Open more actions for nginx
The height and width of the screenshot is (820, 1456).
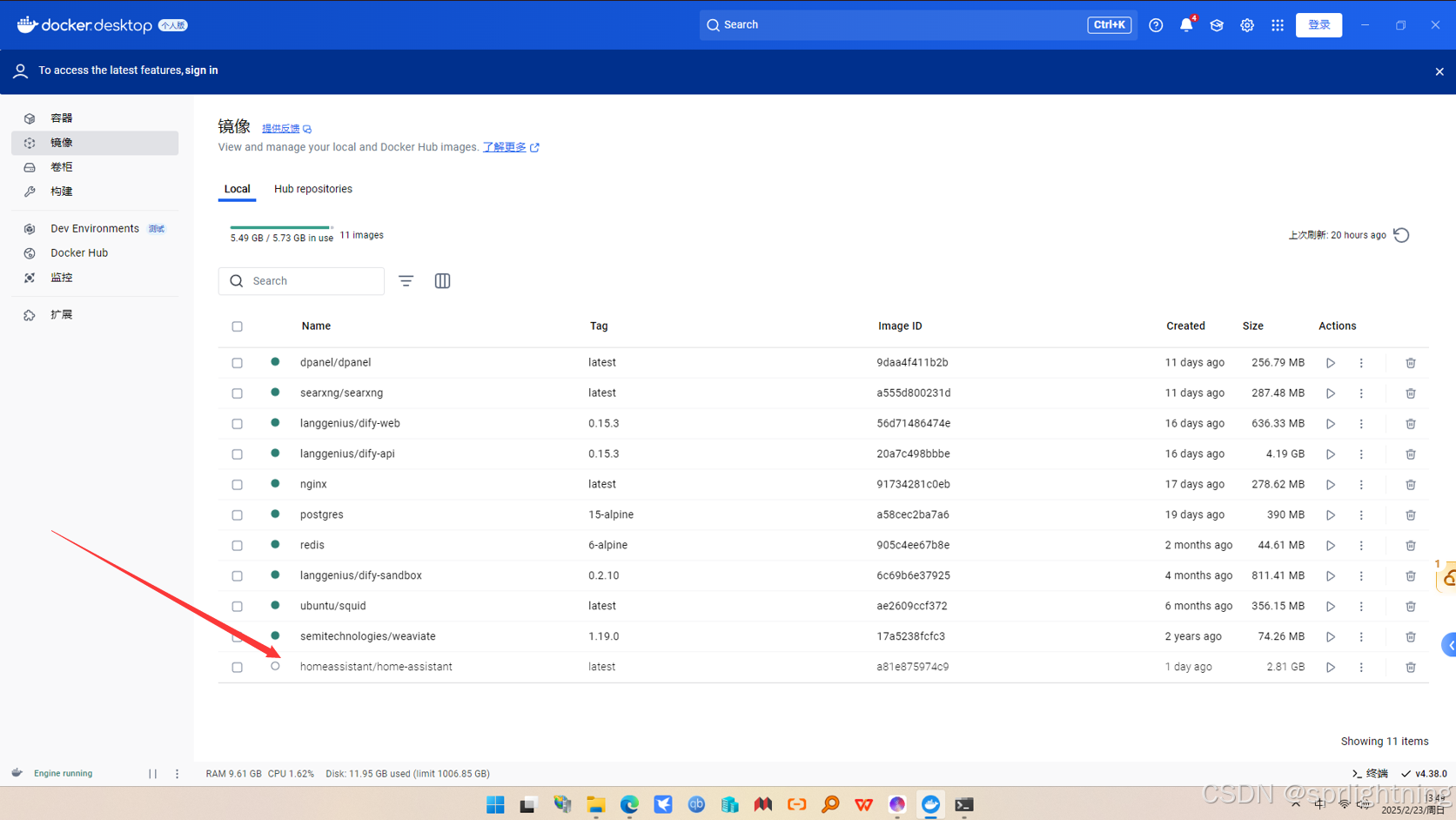[1361, 485]
